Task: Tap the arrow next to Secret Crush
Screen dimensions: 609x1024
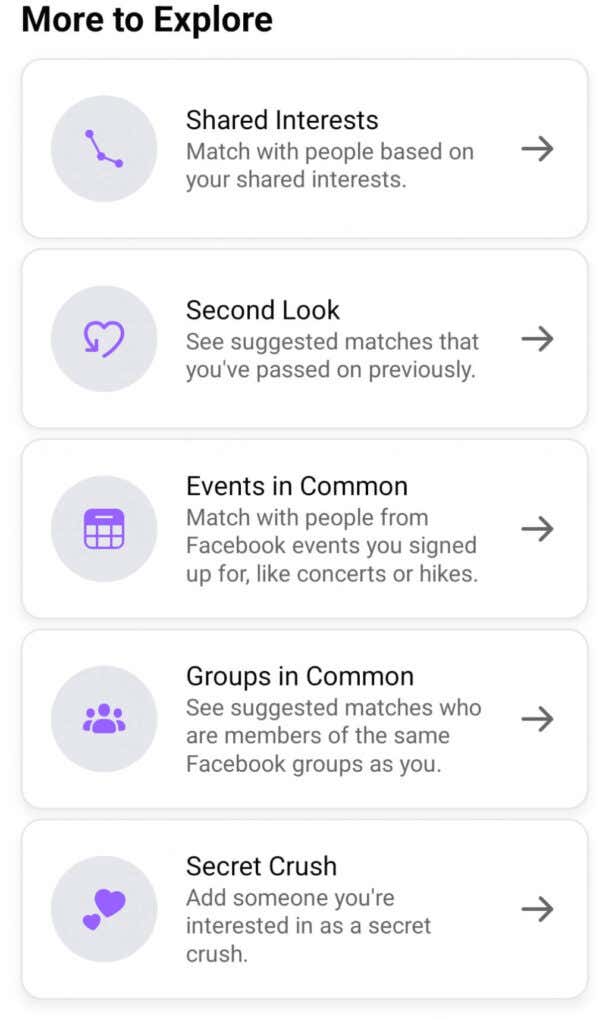Action: tap(538, 909)
